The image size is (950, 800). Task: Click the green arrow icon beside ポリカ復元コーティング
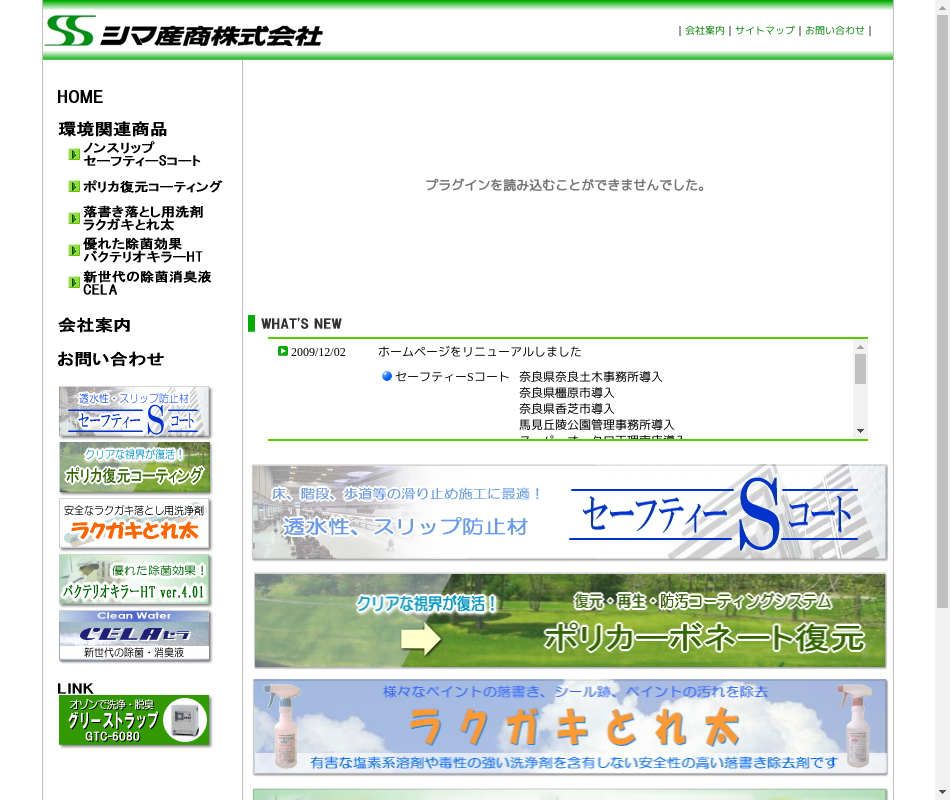pos(74,187)
